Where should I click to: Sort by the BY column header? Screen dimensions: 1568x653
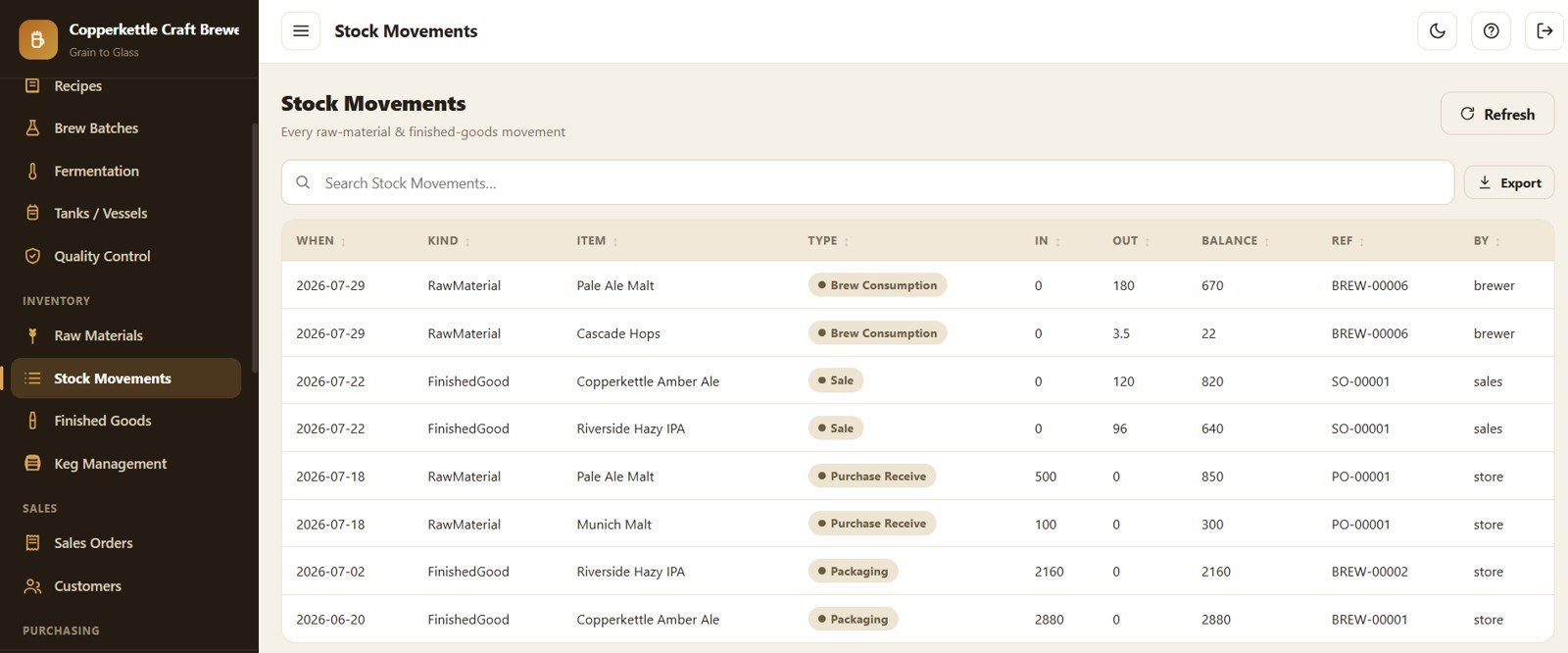click(x=1487, y=241)
